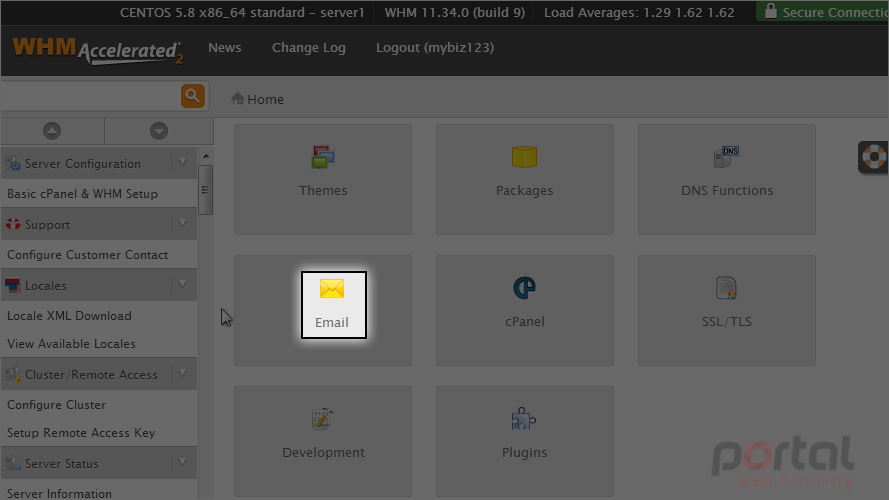
Task: Click the lifebuoy help icon at right edge
Action: pyautogui.click(x=874, y=157)
